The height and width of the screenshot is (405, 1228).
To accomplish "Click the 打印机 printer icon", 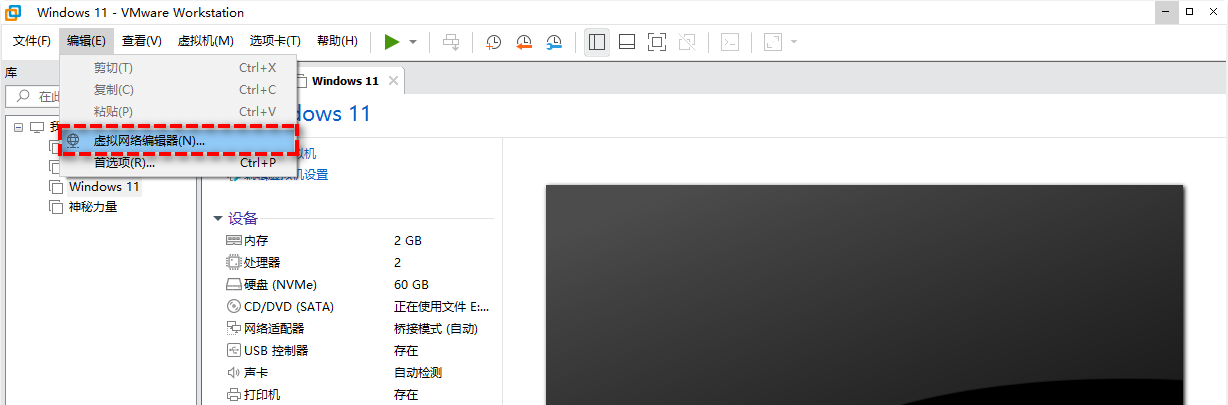I will pyautogui.click(x=234, y=395).
